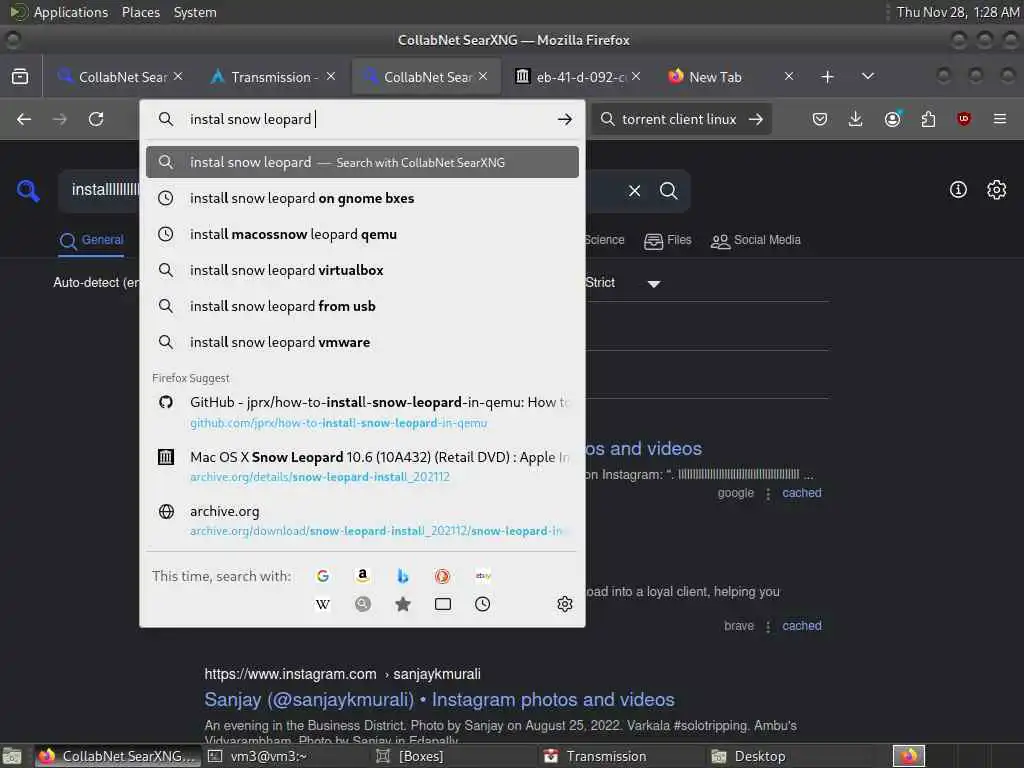Open the extensions puzzle icon
The image size is (1024, 768).
(928, 119)
